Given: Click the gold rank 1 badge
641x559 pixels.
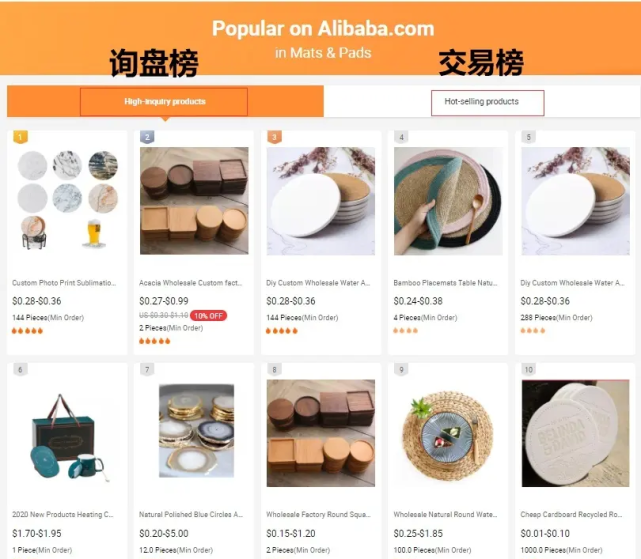Looking at the screenshot, I should (20, 137).
